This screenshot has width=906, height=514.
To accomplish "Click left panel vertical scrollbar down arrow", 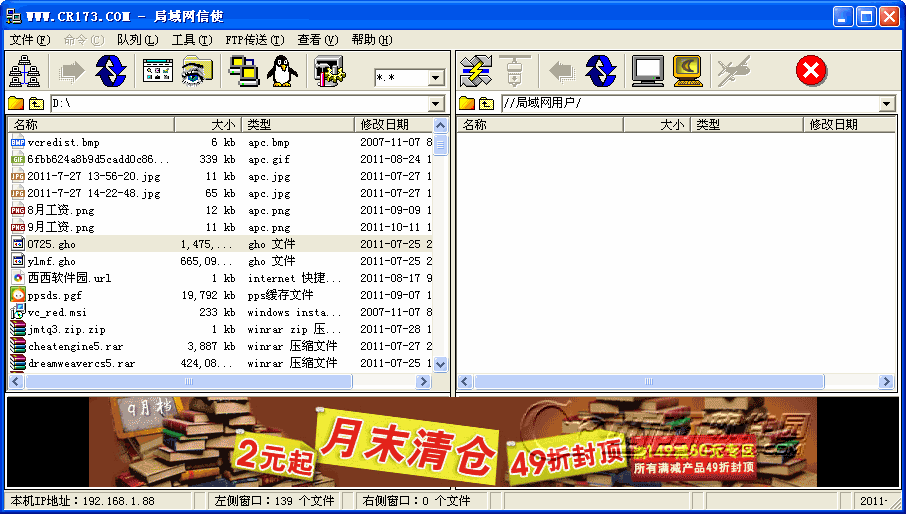I will [x=440, y=364].
